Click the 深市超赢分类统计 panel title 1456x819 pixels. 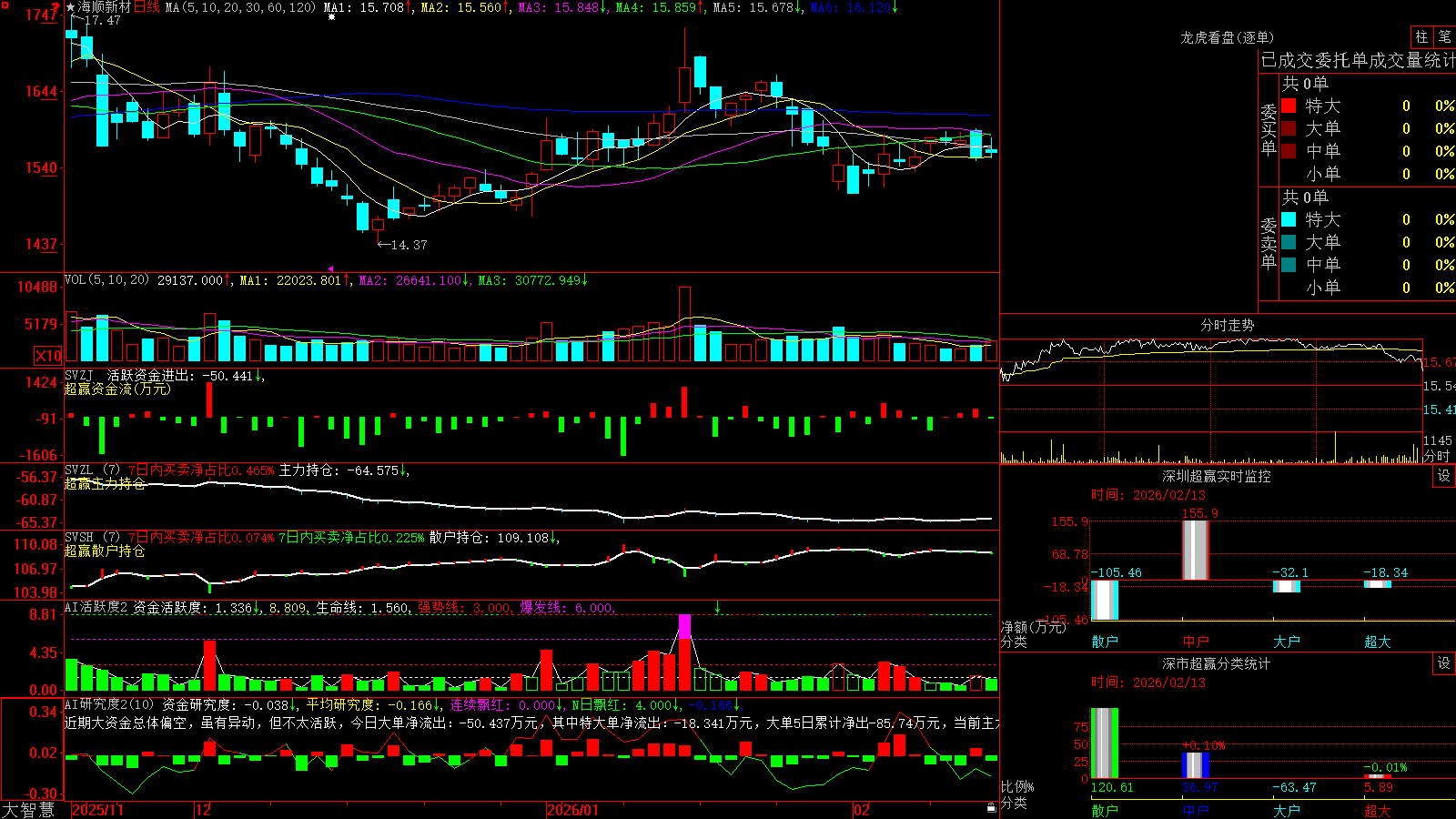click(1216, 663)
